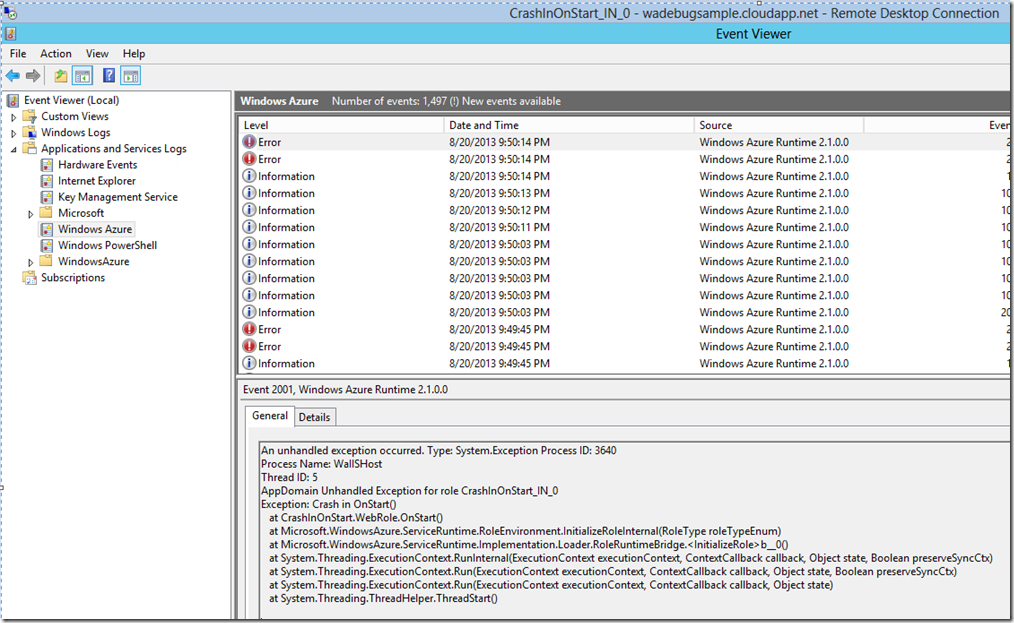Image resolution: width=1014 pixels, height=623 pixels.
Task: Click the Forward arrow toolbar icon
Action: pyautogui.click(x=33, y=76)
